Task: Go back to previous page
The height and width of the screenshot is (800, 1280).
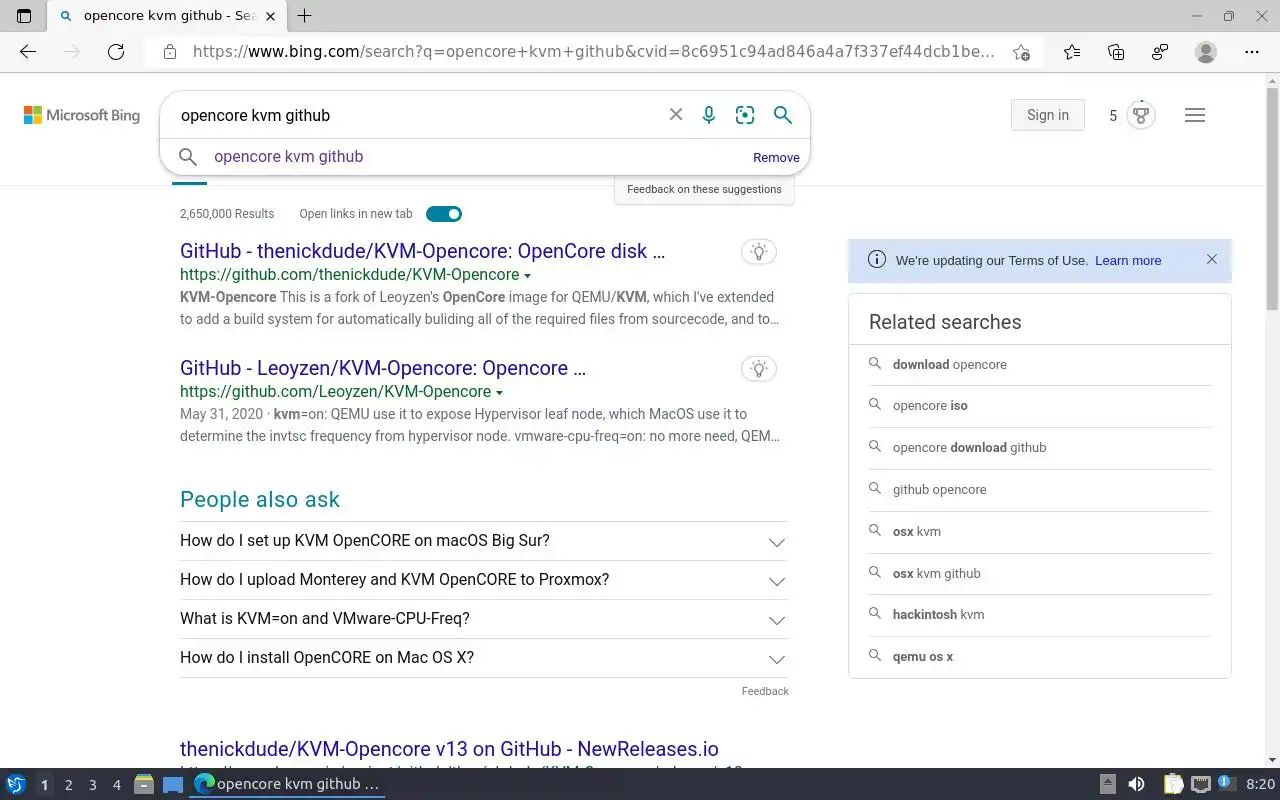Action: pos(28,52)
